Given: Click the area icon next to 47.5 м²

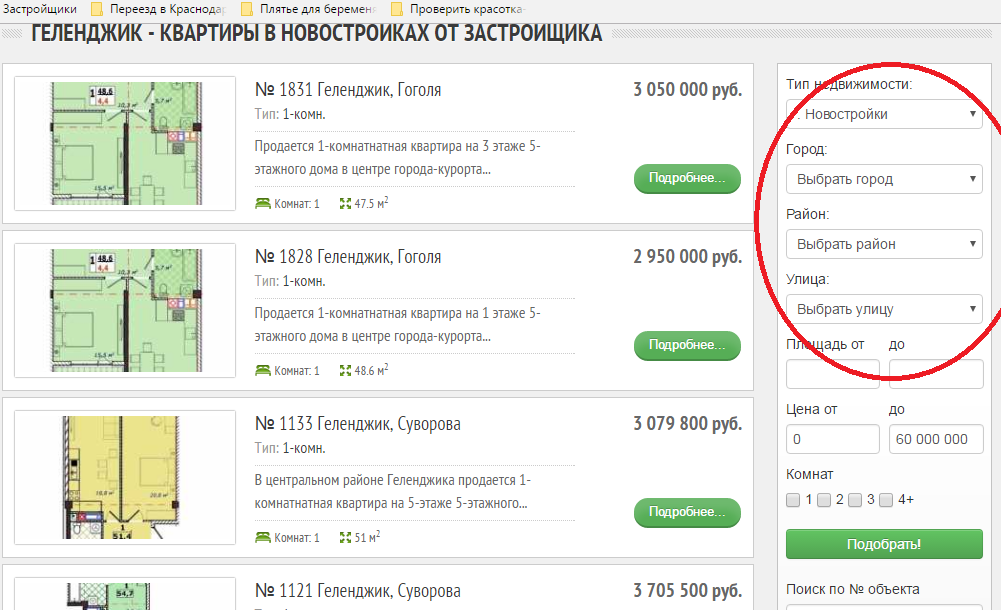Looking at the screenshot, I should 345,204.
